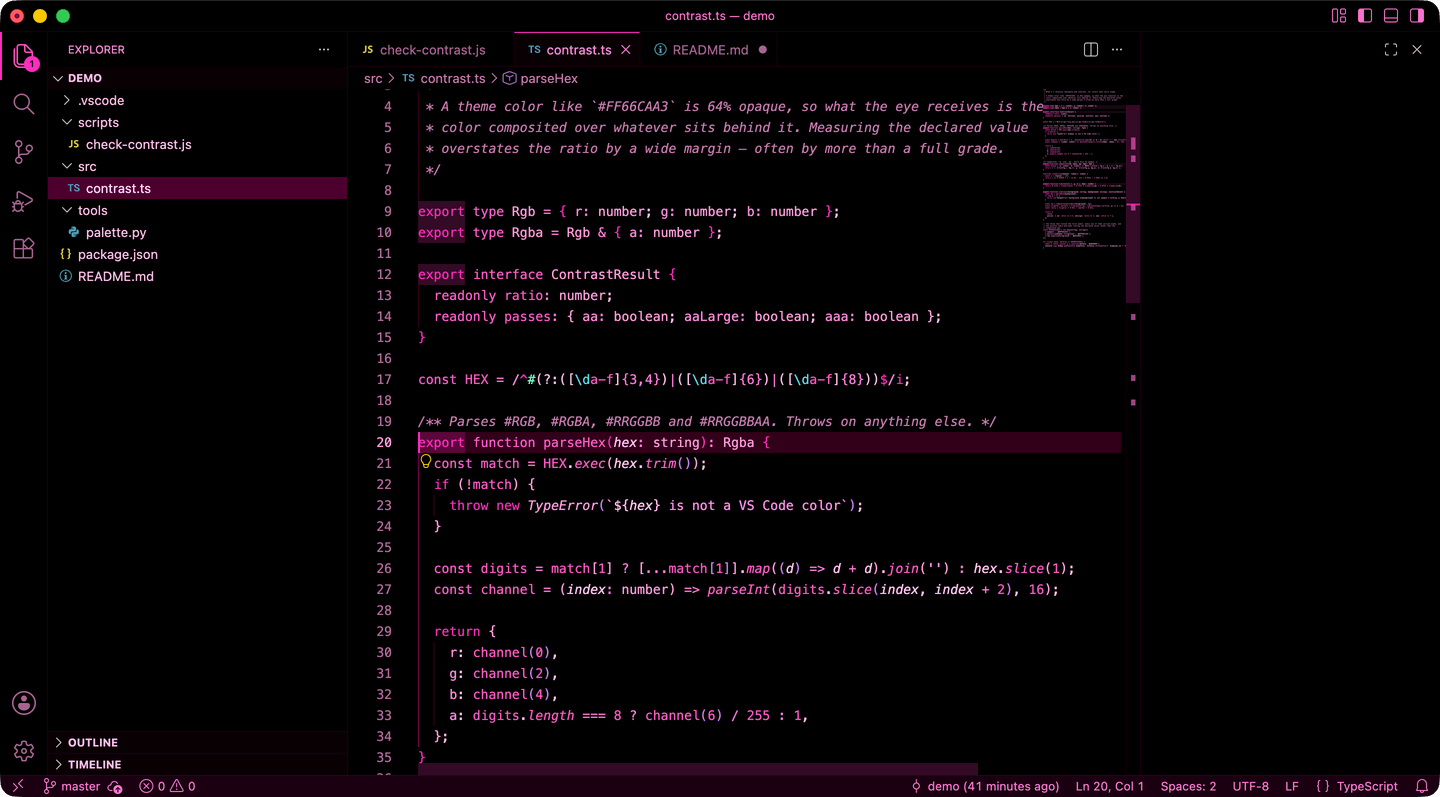Image resolution: width=1440 pixels, height=797 pixels.
Task: Click line number 29 in gutter
Action: (384, 631)
